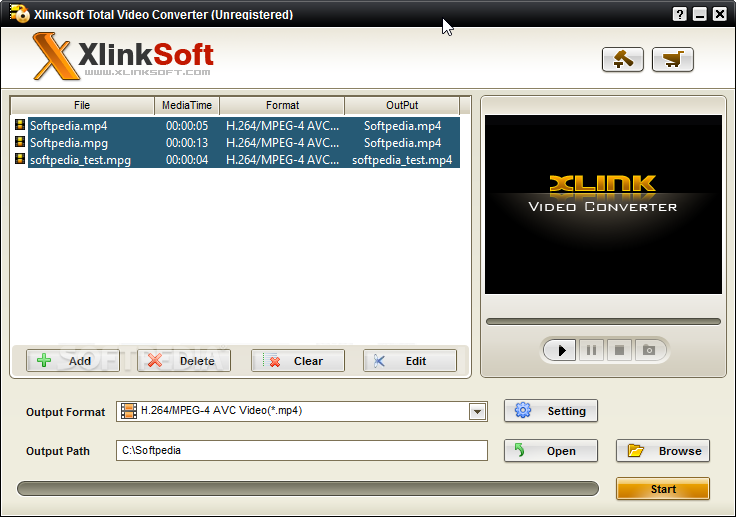Expand the Output Format dropdown arrow
Screen dimensions: 736x517
click(477, 412)
